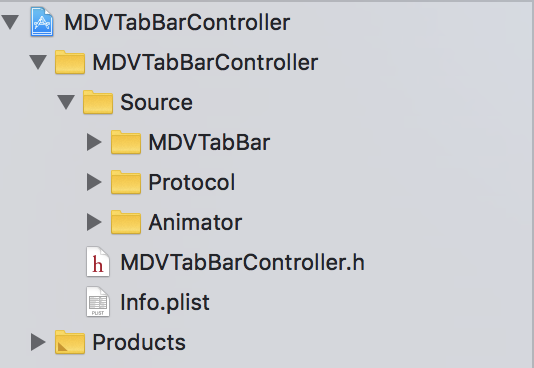The image size is (534, 368).
Task: Click the MDVTabBar folder icon
Action: 126,142
